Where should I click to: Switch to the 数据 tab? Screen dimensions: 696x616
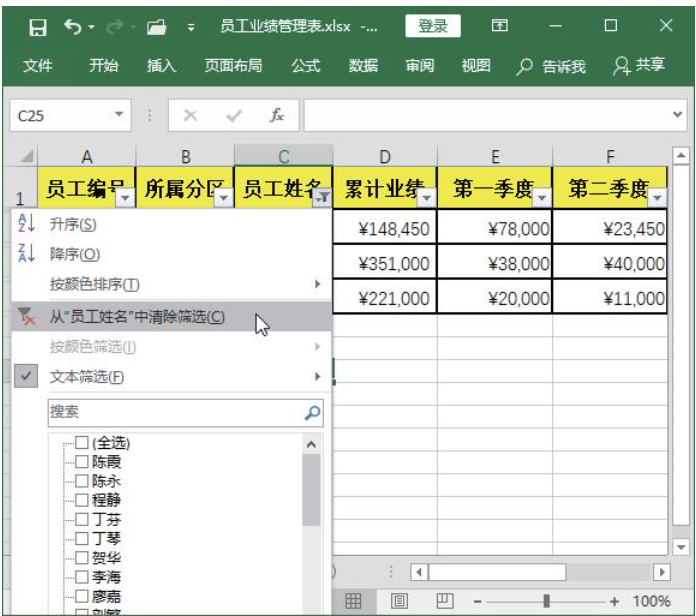[x=363, y=66]
